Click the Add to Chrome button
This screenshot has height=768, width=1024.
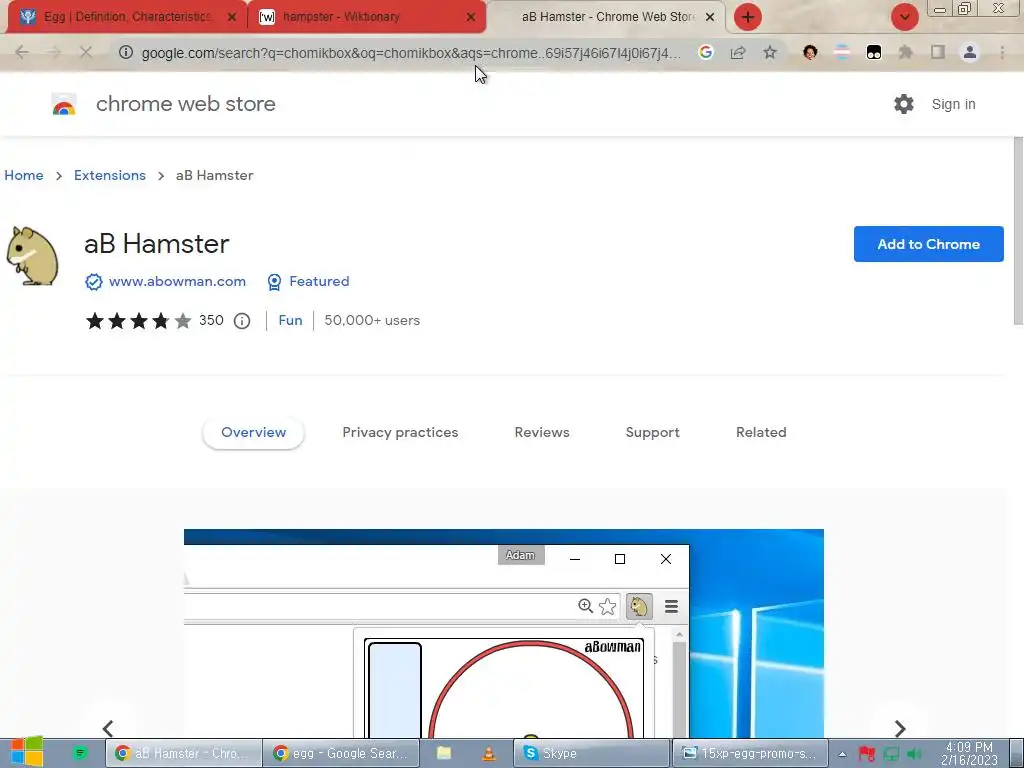pos(929,244)
